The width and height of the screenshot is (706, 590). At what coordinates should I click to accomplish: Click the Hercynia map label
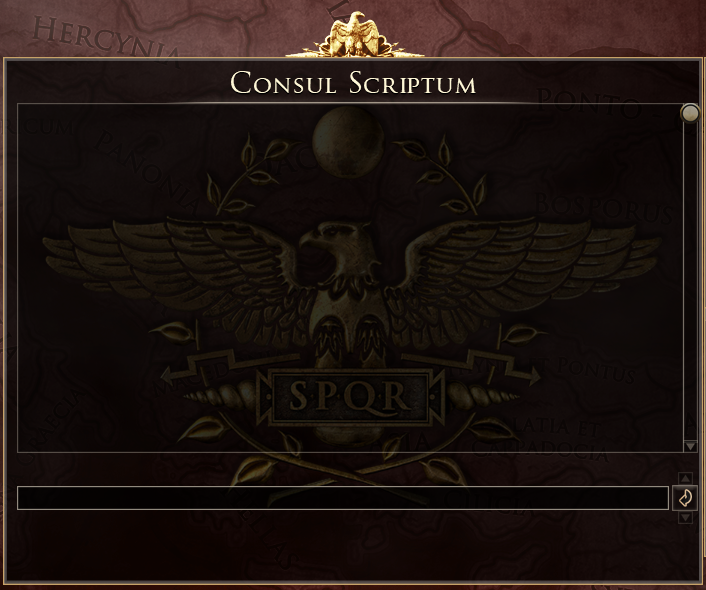tap(106, 41)
